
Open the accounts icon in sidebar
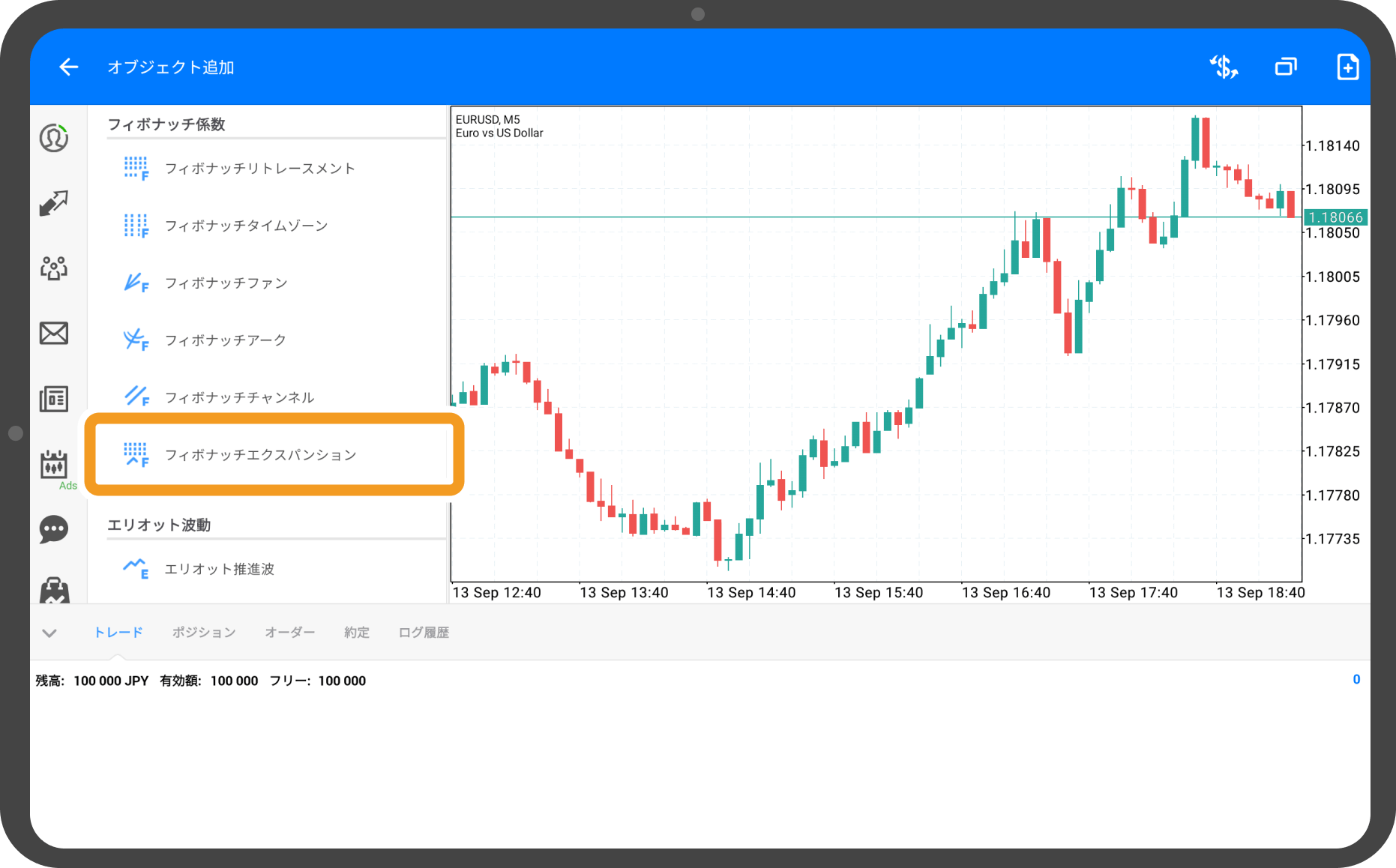(x=54, y=138)
